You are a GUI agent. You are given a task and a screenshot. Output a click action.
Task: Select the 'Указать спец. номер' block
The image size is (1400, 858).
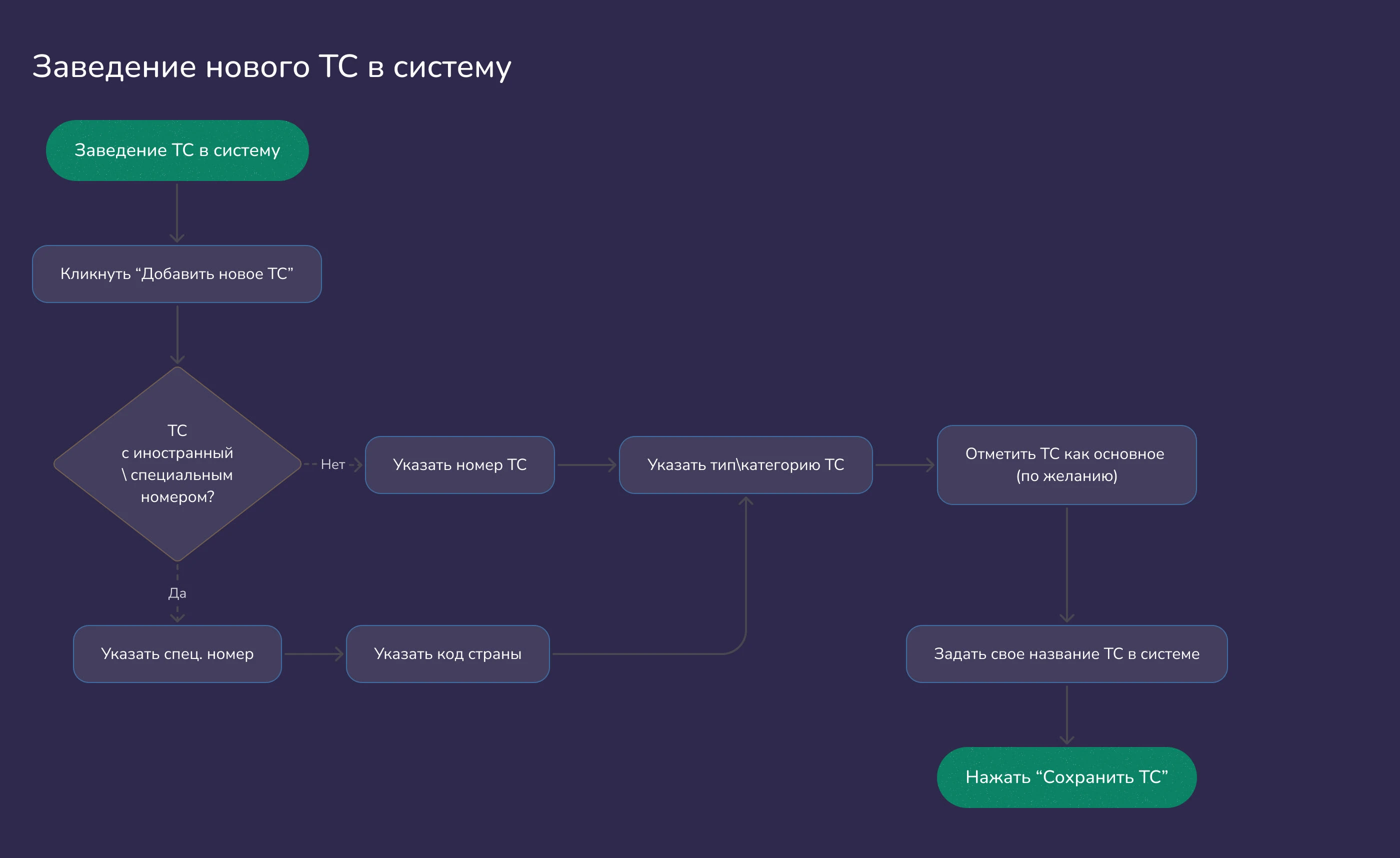176,654
